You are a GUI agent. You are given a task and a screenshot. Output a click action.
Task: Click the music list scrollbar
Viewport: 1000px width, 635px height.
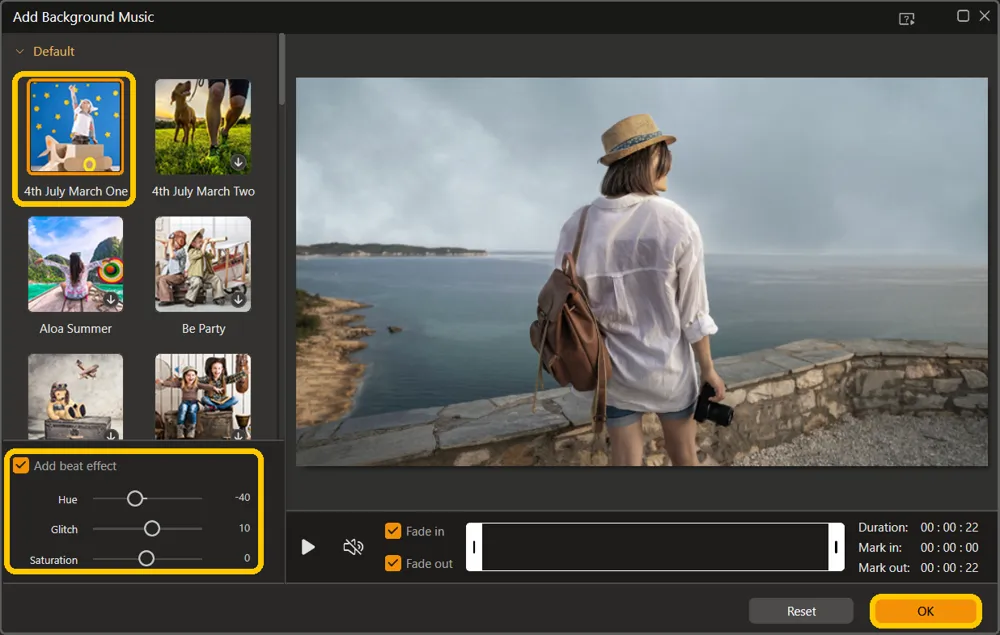282,70
